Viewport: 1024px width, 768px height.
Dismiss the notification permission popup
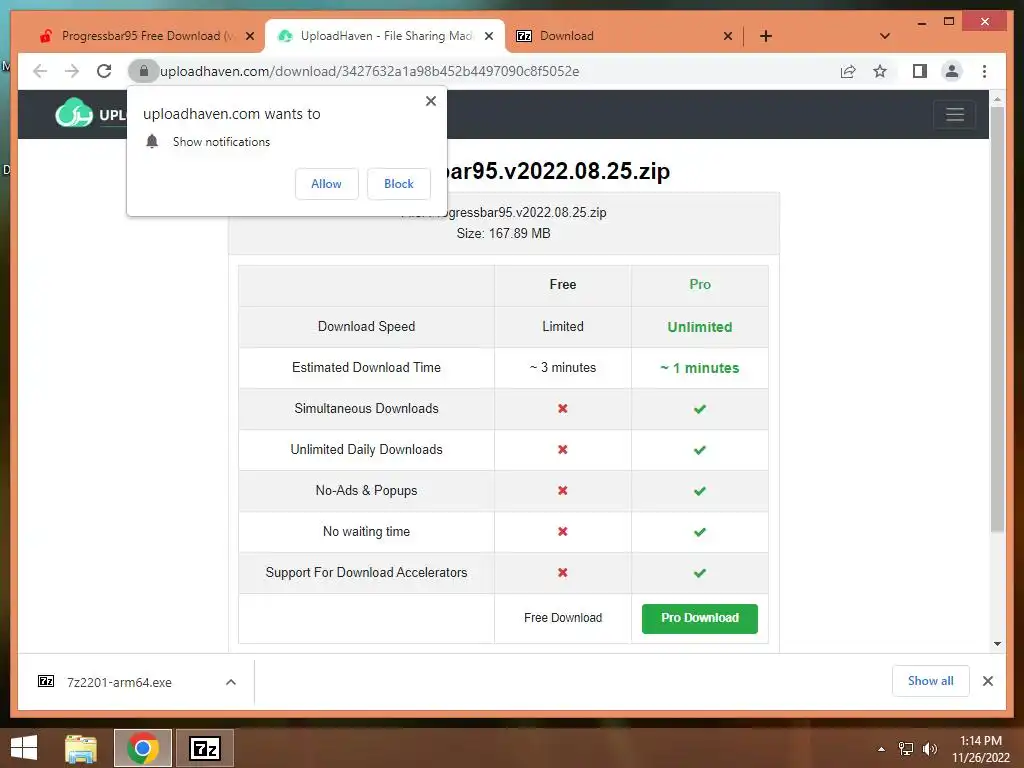[x=430, y=101]
